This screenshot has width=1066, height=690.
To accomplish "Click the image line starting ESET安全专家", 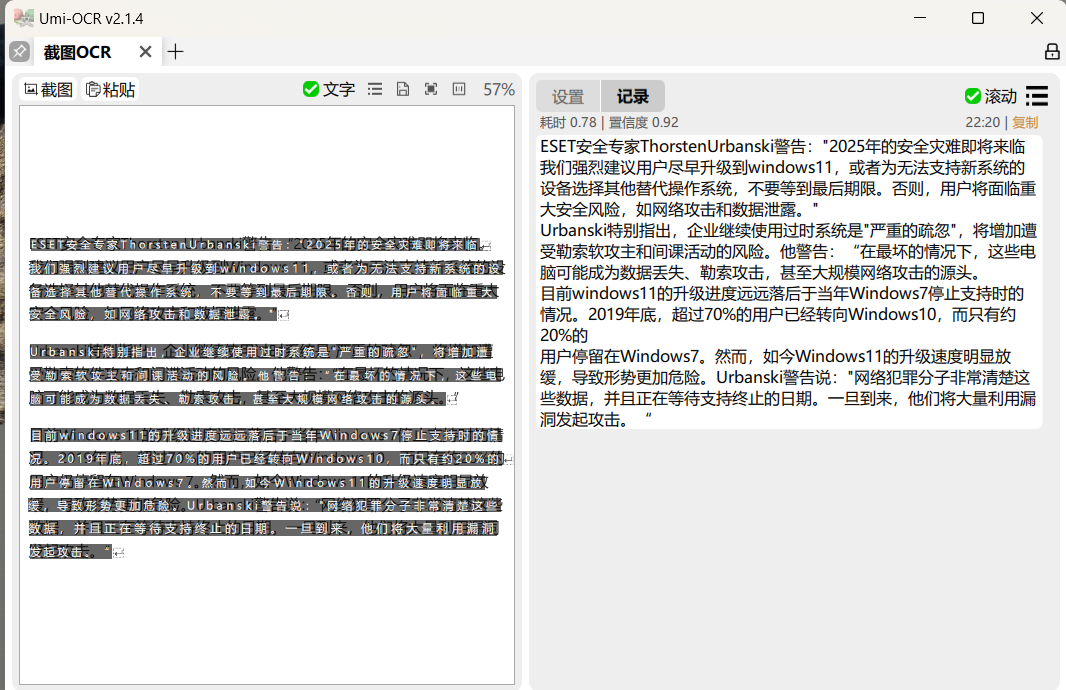I will click(x=256, y=245).
